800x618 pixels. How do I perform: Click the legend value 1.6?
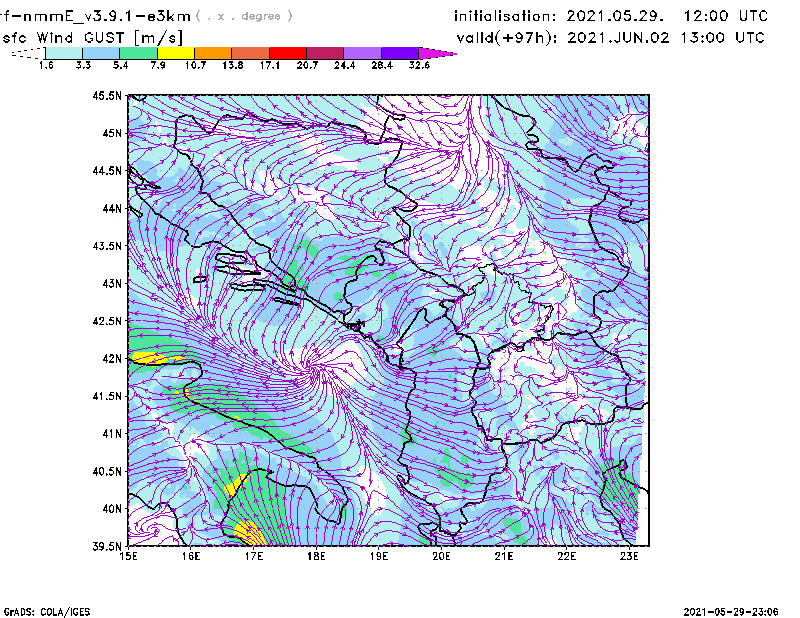point(46,65)
